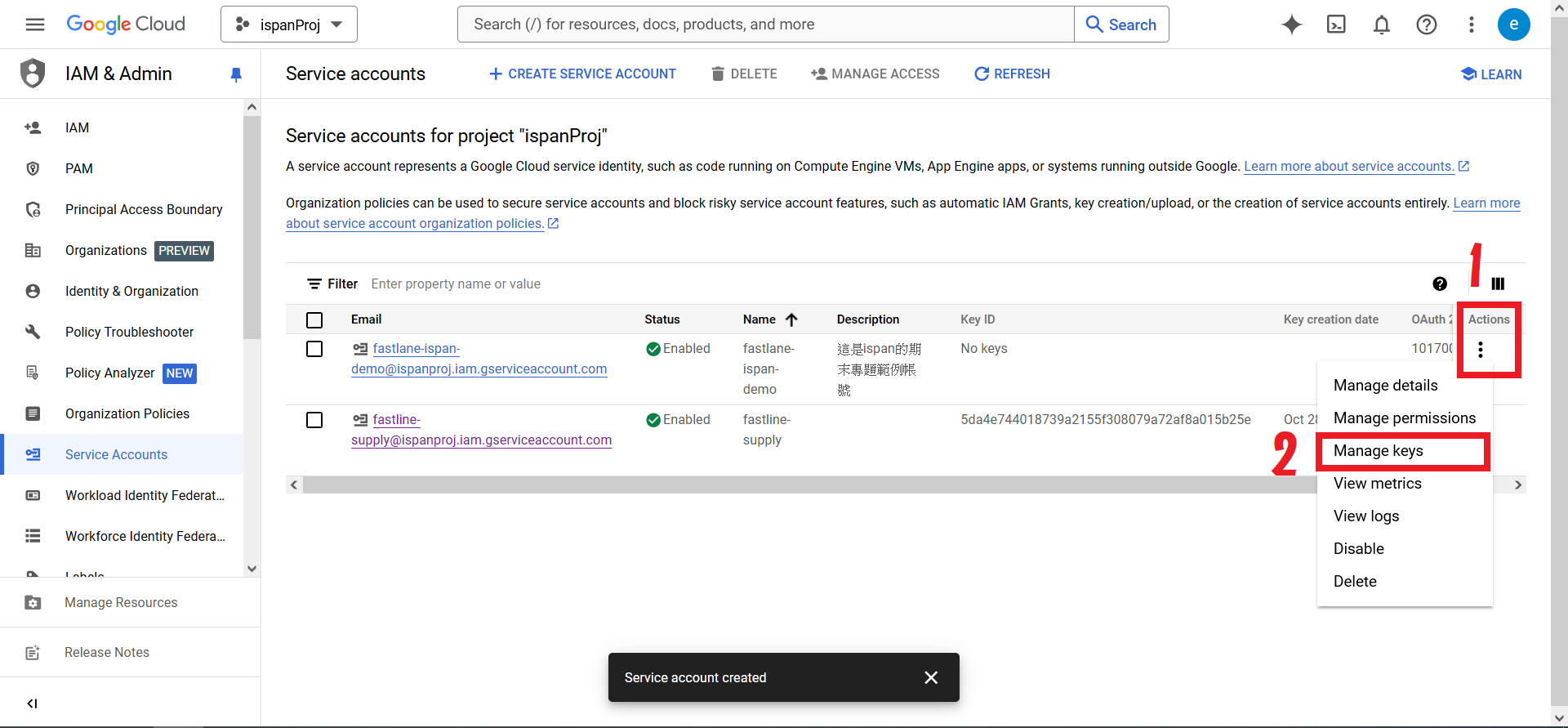This screenshot has height=728, width=1568.
Task: Go to Google Cloud home logo
Action: (x=126, y=25)
